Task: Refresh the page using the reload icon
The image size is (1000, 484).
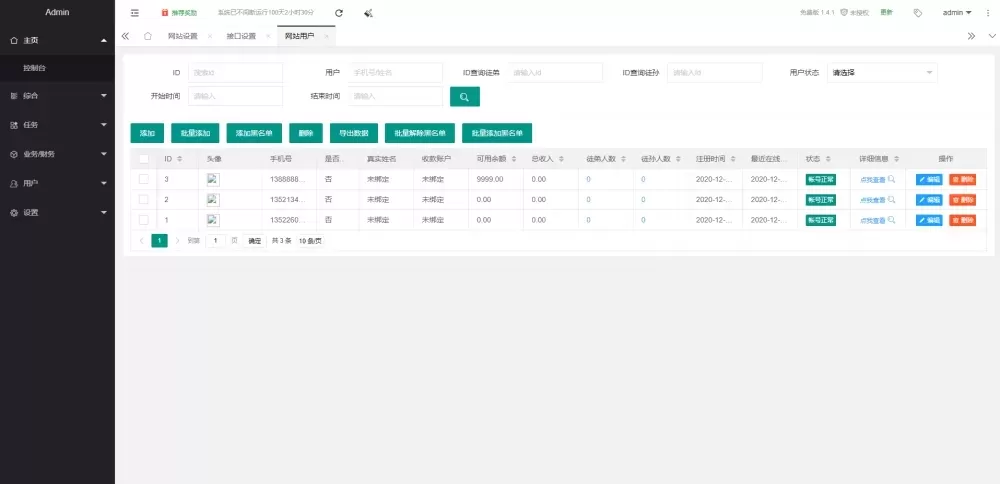Action: 339,13
